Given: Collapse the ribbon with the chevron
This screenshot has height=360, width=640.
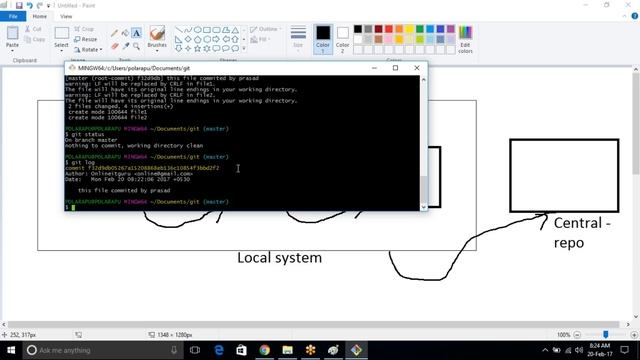Looking at the screenshot, I should pyautogui.click(x=624, y=16).
